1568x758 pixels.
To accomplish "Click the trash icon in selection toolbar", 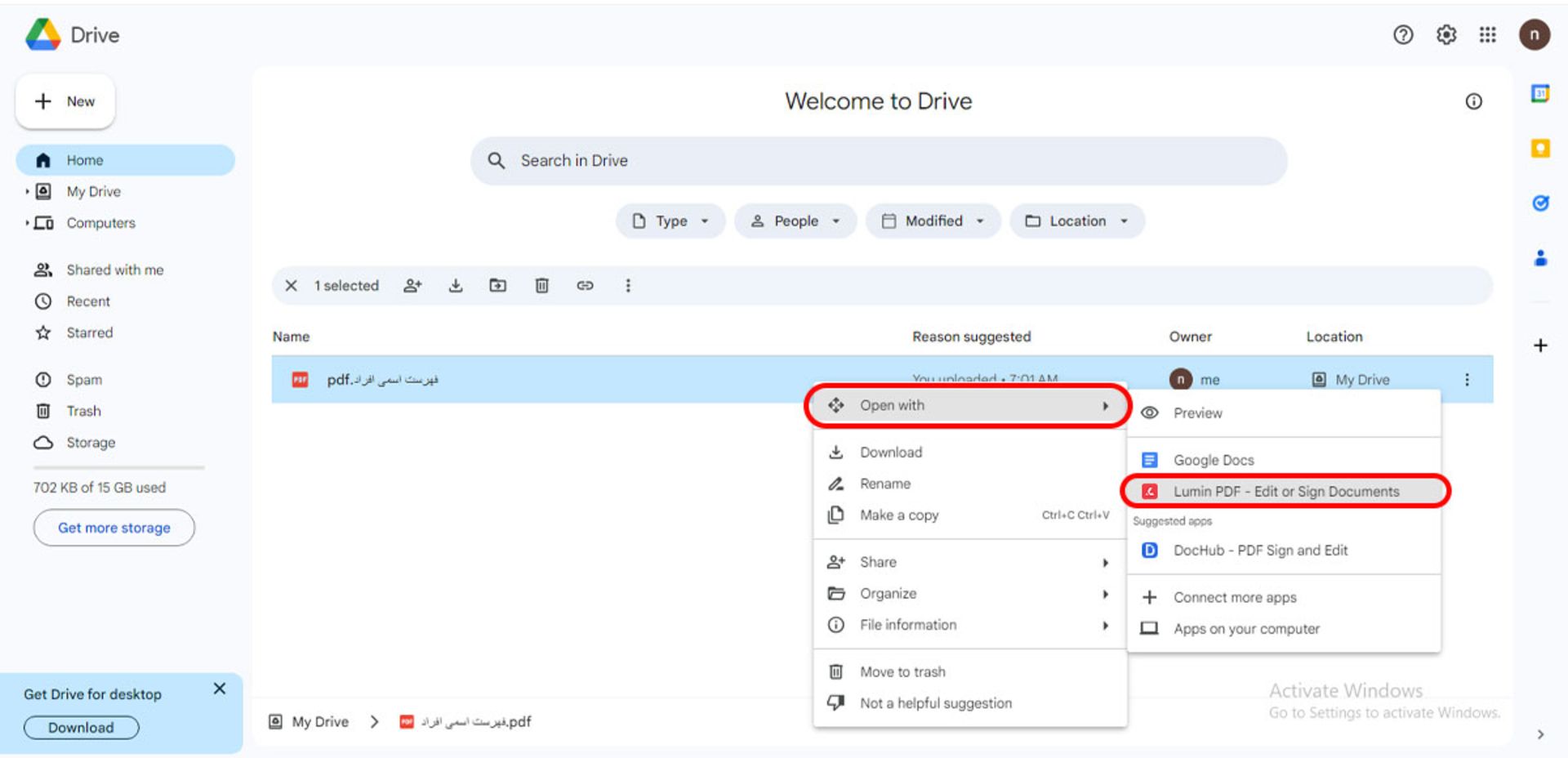I will click(x=541, y=286).
